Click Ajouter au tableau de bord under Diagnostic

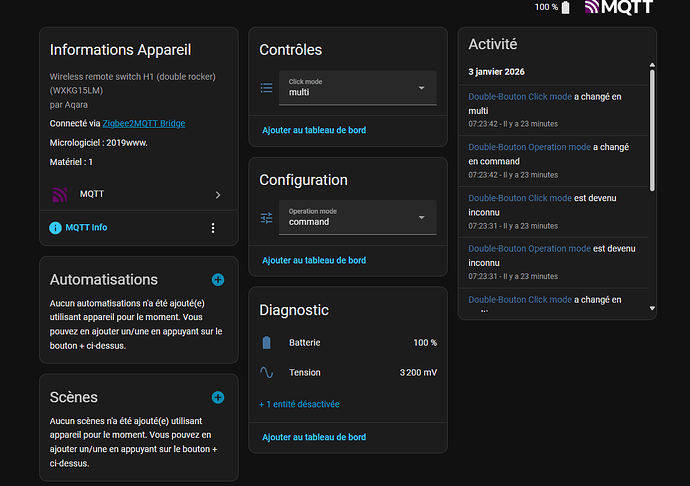coord(314,437)
